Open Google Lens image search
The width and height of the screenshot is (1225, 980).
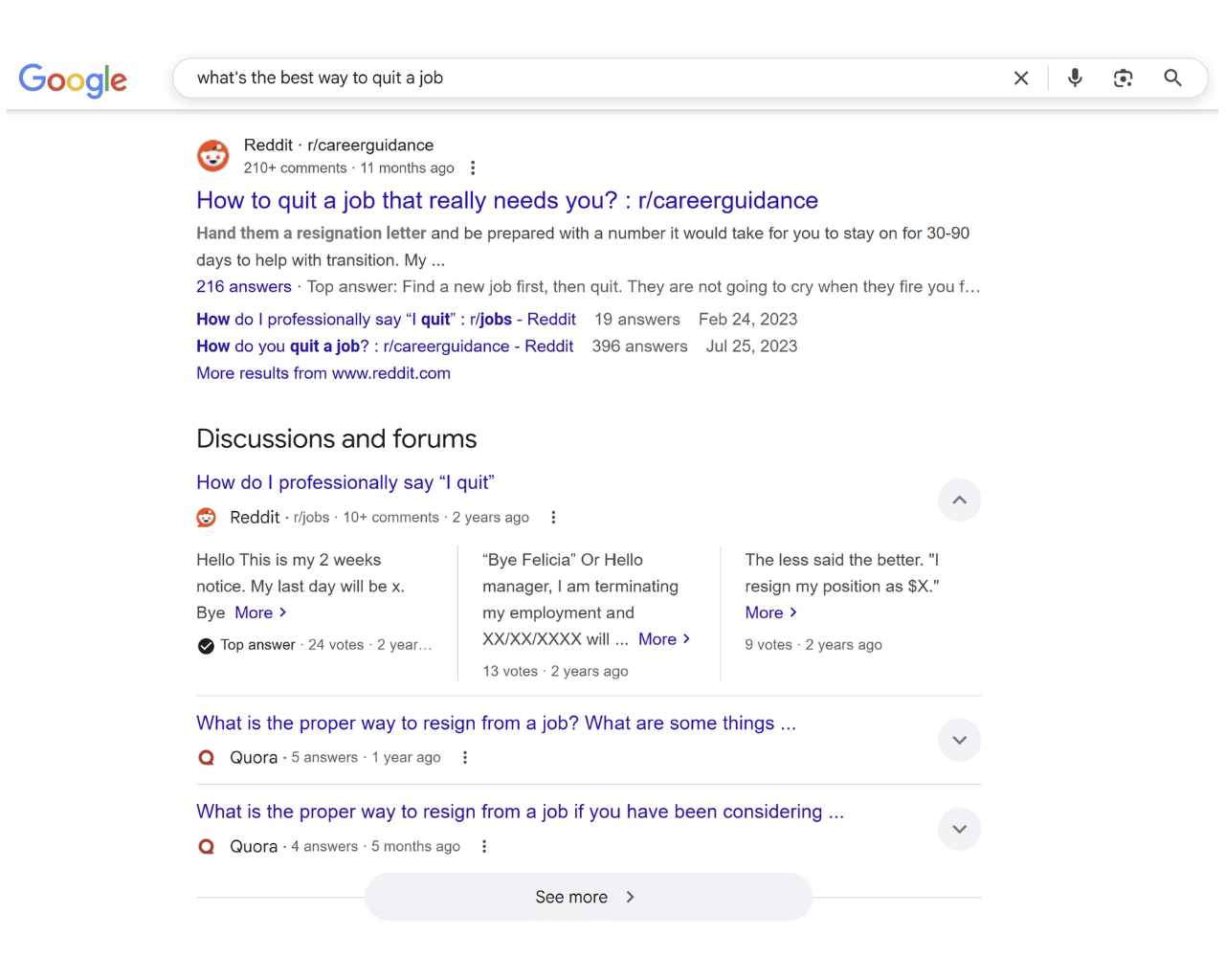[x=1123, y=78]
